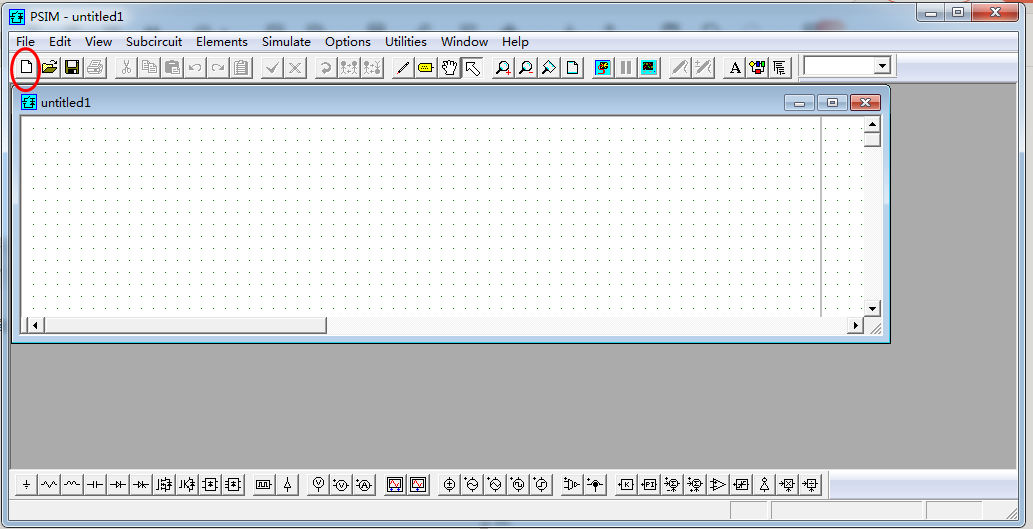This screenshot has width=1033, height=529.
Task: Open the Utilities menu
Action: coord(406,42)
